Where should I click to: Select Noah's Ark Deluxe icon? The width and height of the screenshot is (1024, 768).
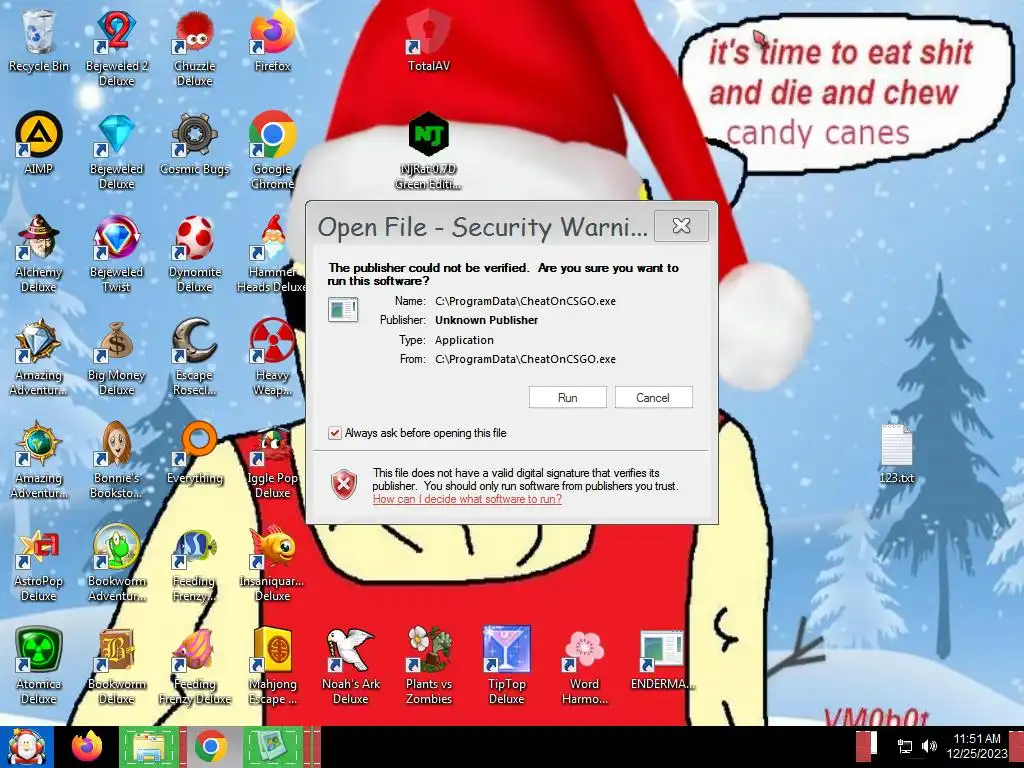point(351,666)
